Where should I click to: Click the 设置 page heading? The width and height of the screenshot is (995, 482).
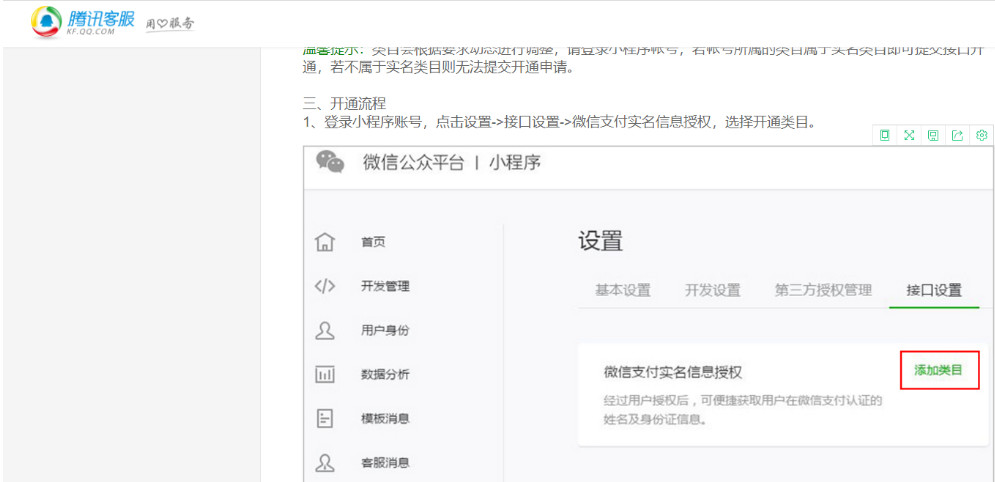pyautogui.click(x=600, y=241)
